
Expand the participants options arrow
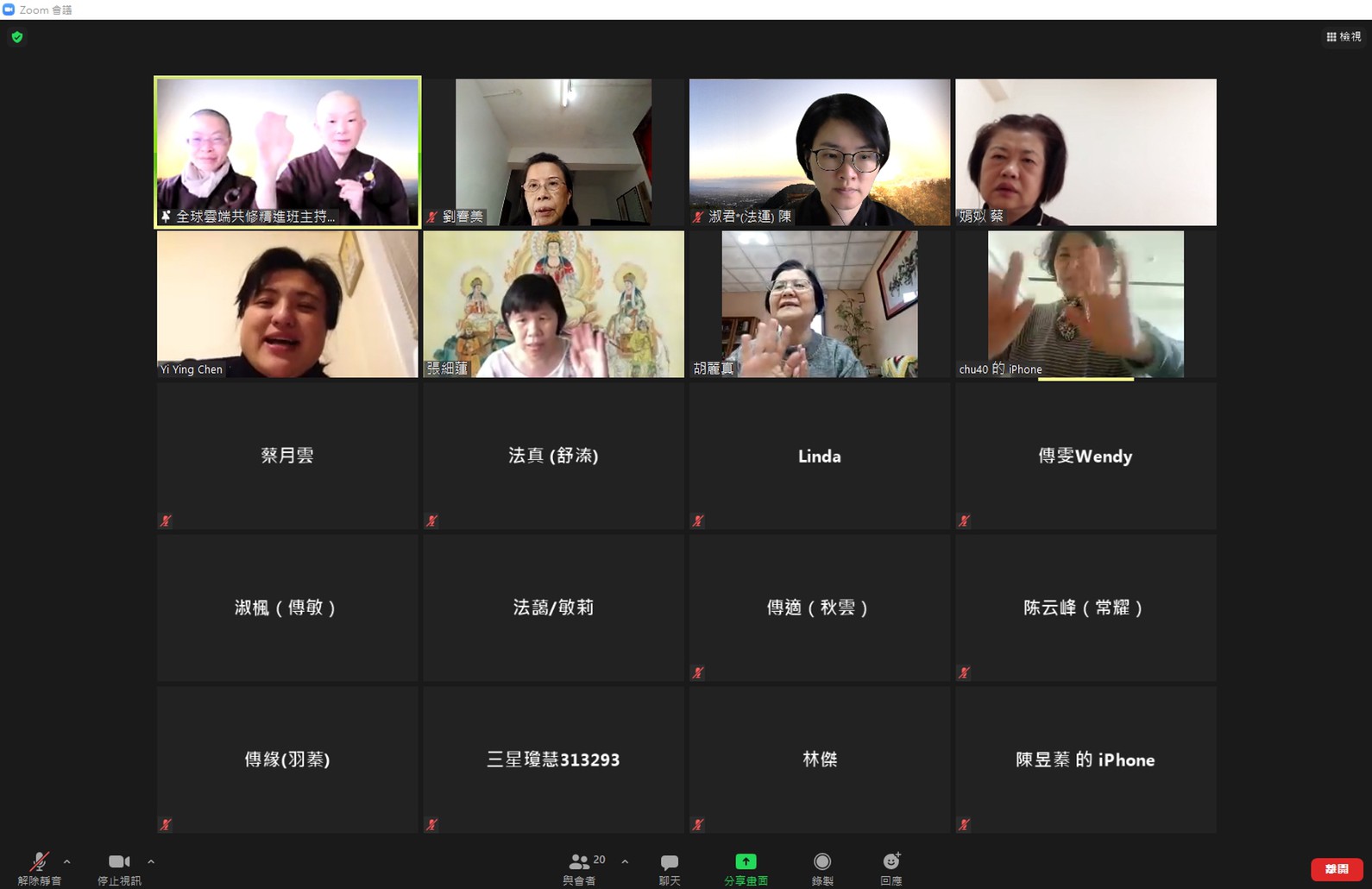[625, 861]
